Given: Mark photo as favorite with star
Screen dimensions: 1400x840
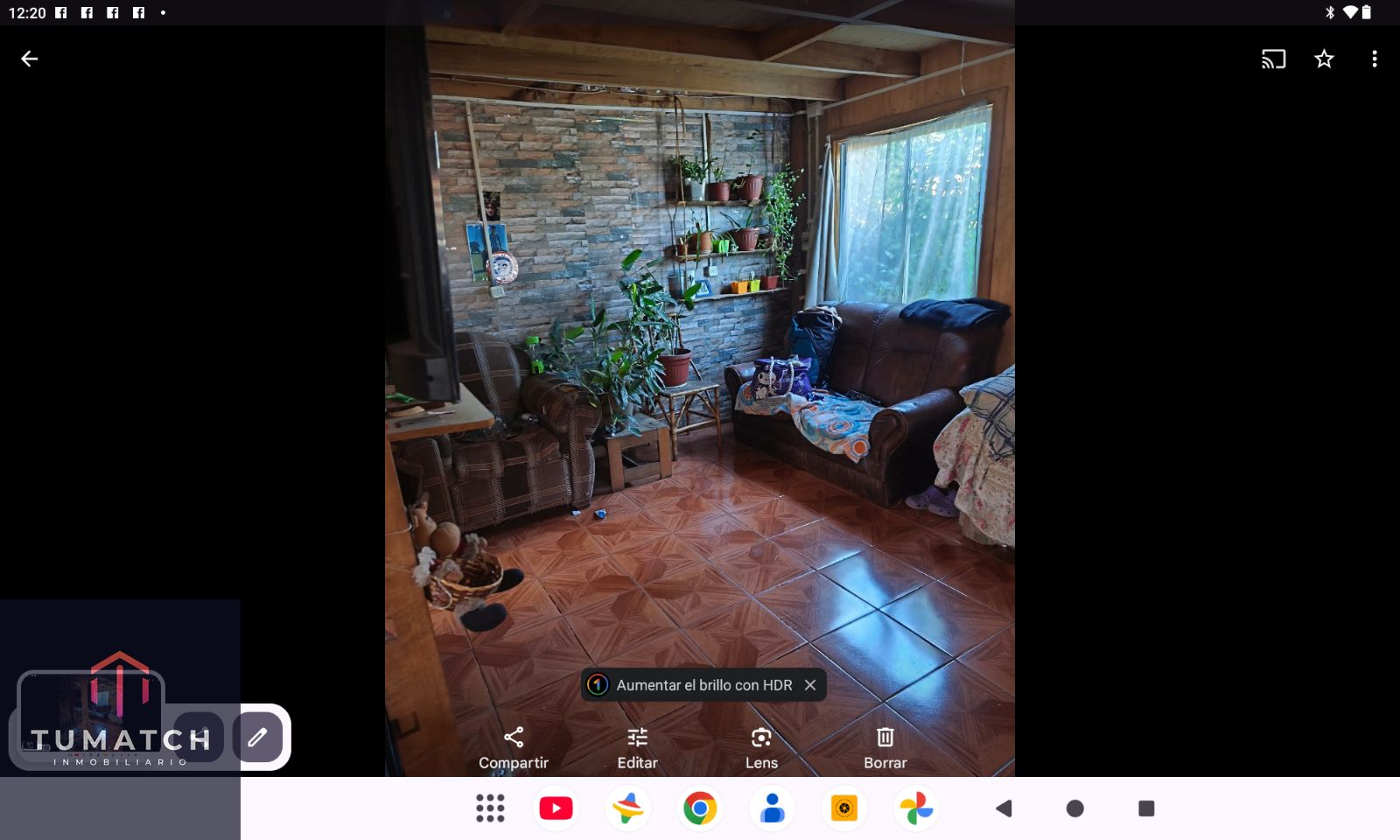Looking at the screenshot, I should (x=1324, y=59).
